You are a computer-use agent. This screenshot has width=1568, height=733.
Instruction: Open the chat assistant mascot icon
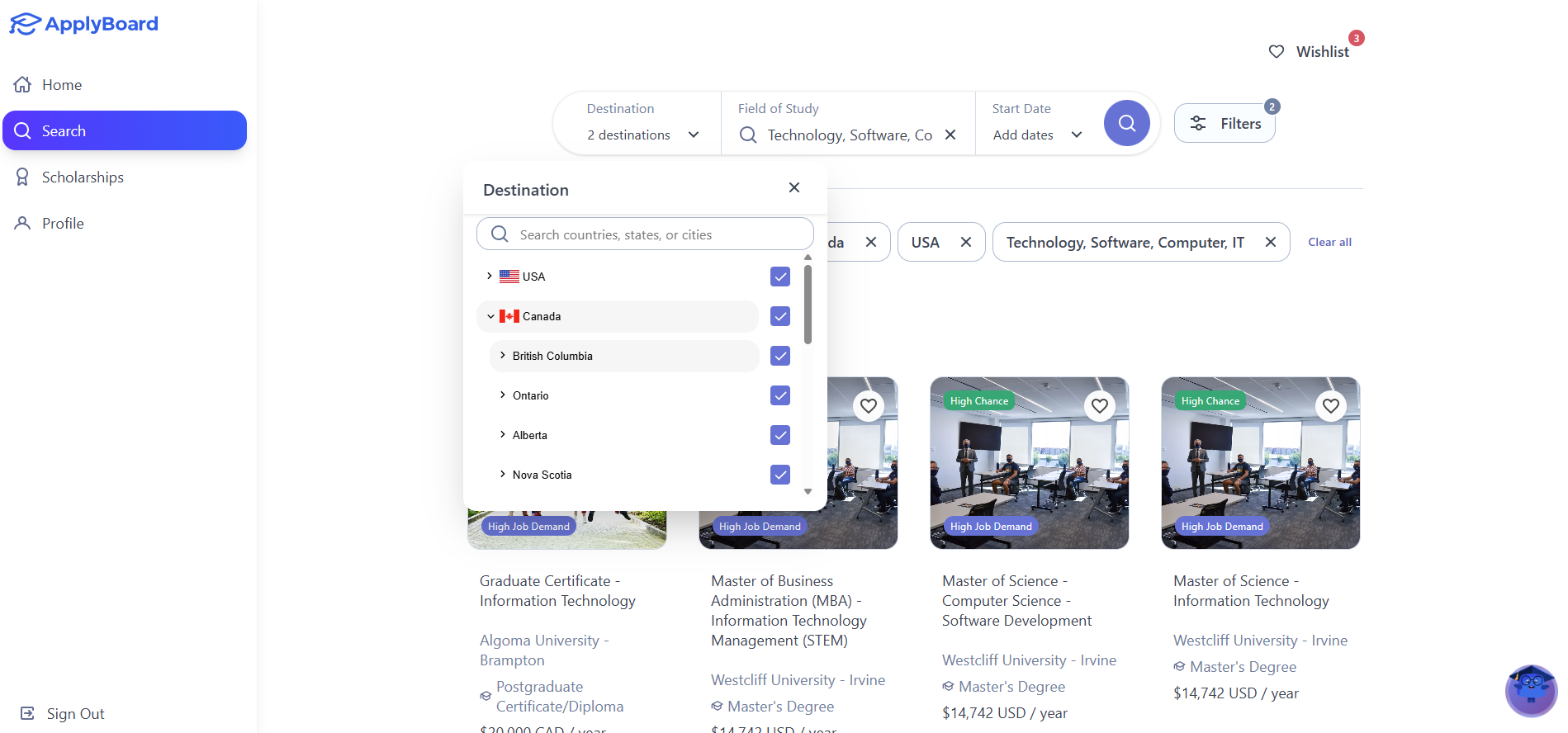coord(1532,691)
